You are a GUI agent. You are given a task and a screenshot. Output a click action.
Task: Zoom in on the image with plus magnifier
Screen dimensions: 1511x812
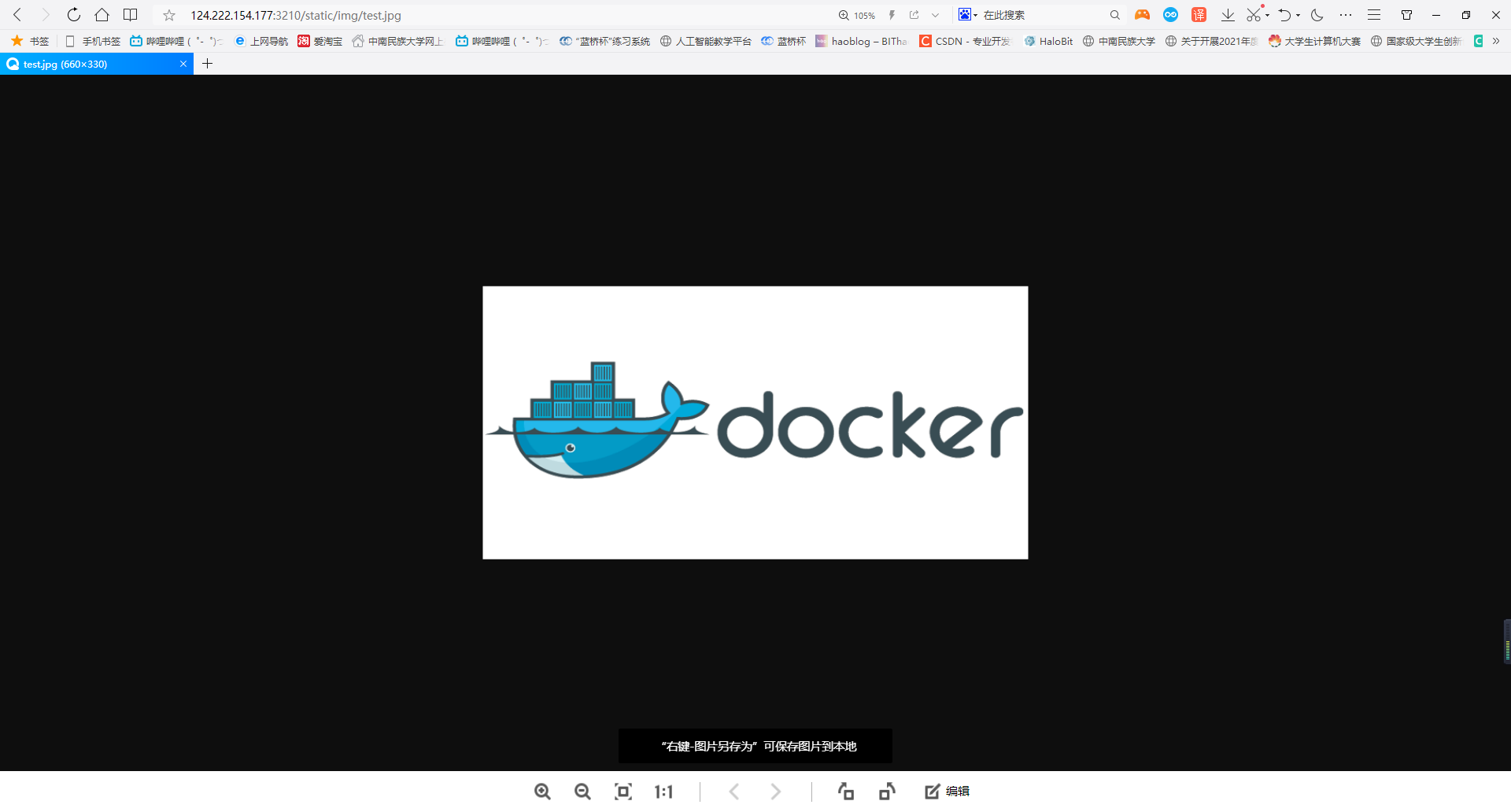point(542,792)
